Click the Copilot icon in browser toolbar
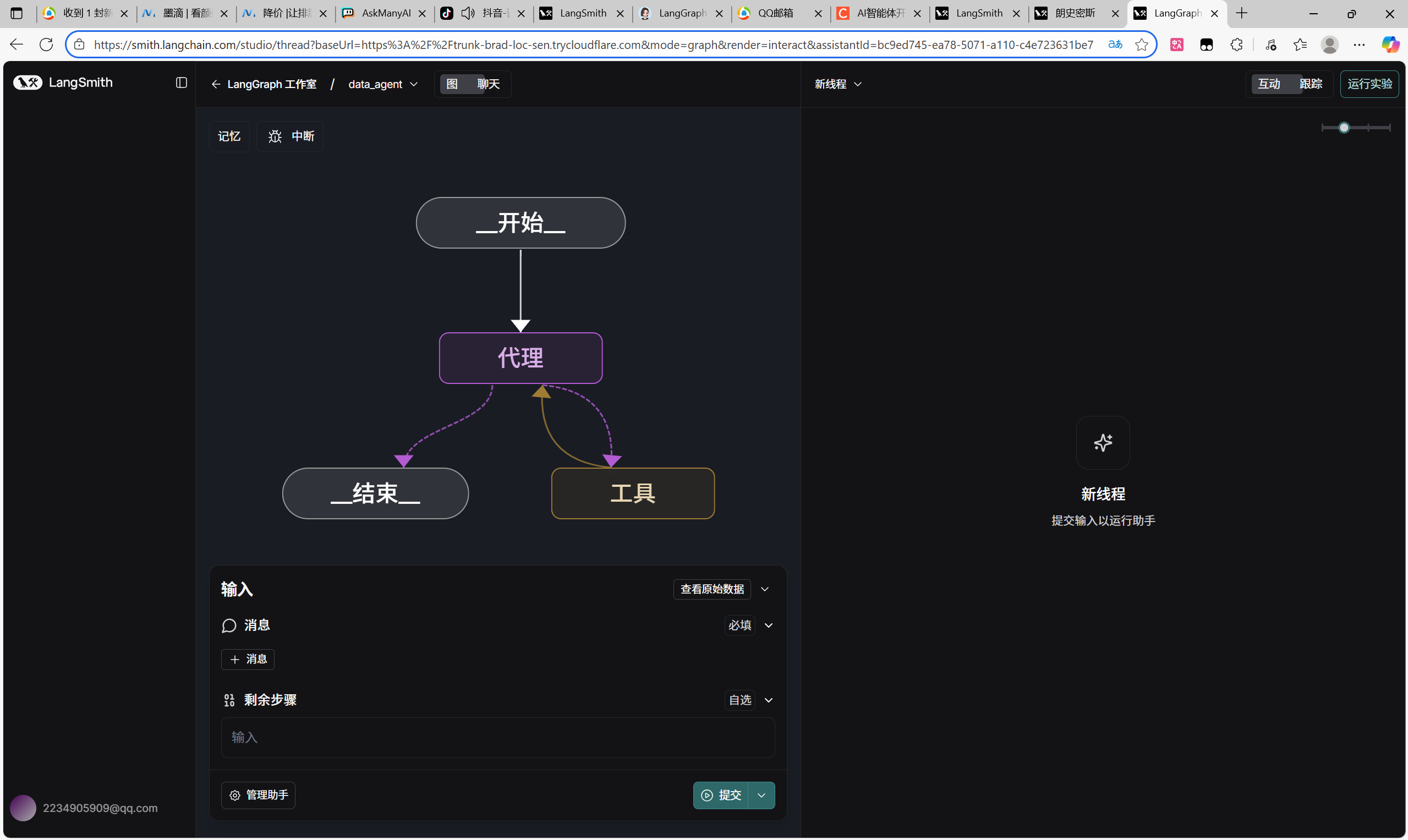The height and width of the screenshot is (840, 1408). (x=1390, y=44)
